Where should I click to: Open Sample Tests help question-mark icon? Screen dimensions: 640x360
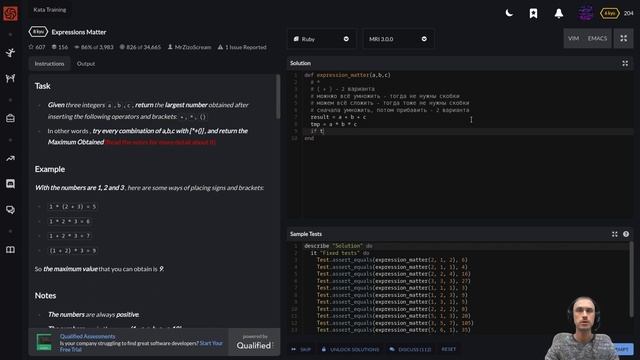tap(626, 234)
